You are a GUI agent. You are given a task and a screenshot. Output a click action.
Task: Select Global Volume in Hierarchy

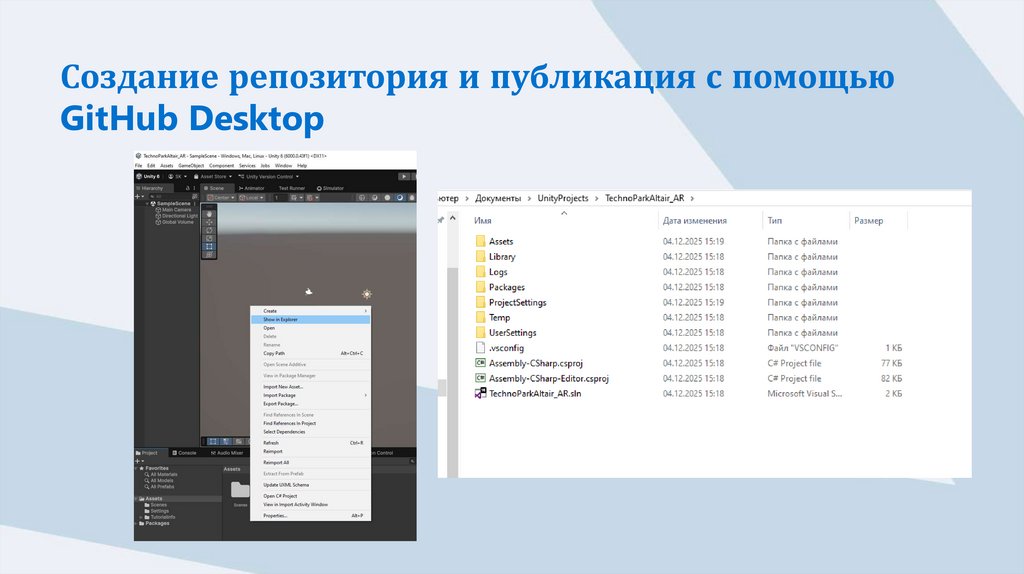click(174, 222)
